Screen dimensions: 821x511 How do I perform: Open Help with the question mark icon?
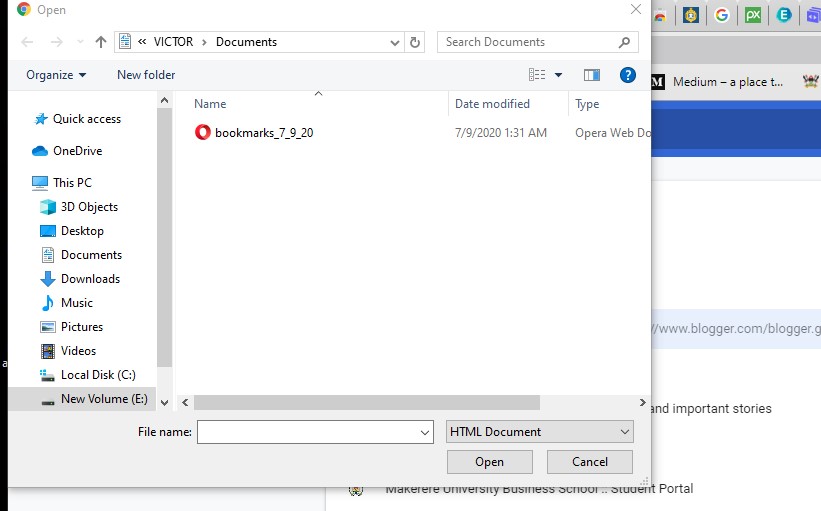(x=627, y=75)
